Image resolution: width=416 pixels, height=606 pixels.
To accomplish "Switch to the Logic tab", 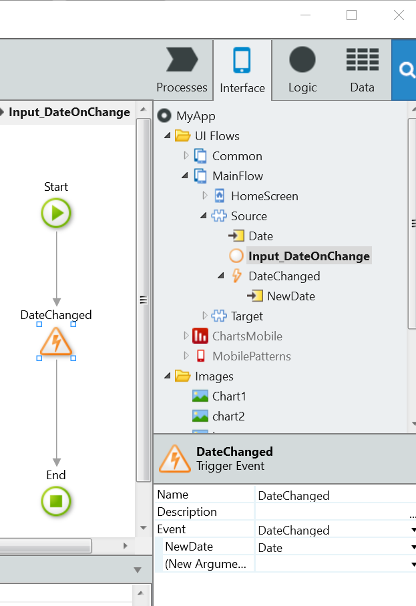I will 302,70.
